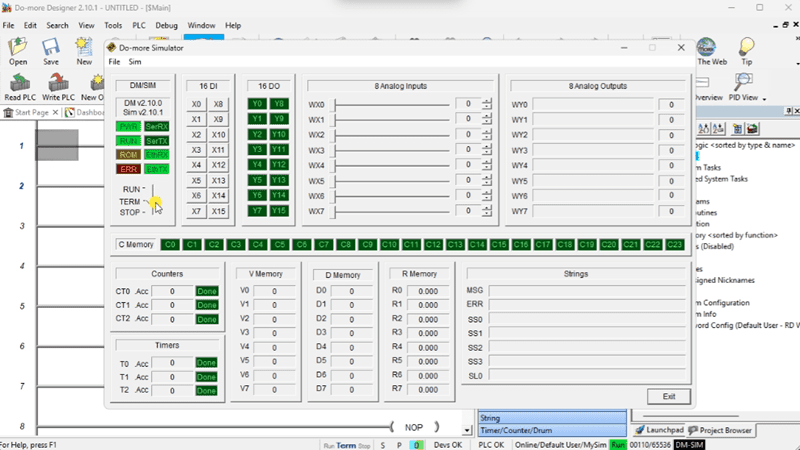Click the Exit button in simulator
Viewport: 800px width, 450px height.
[668, 396]
